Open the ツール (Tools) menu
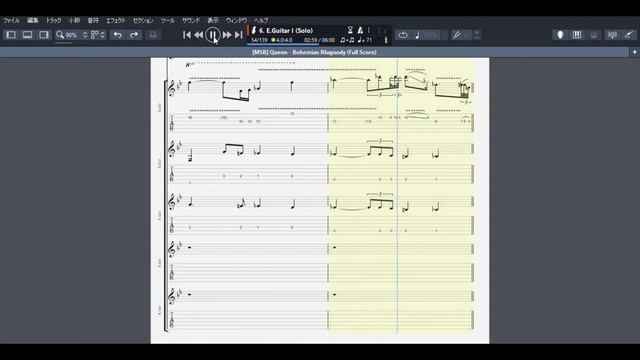 (167, 20)
